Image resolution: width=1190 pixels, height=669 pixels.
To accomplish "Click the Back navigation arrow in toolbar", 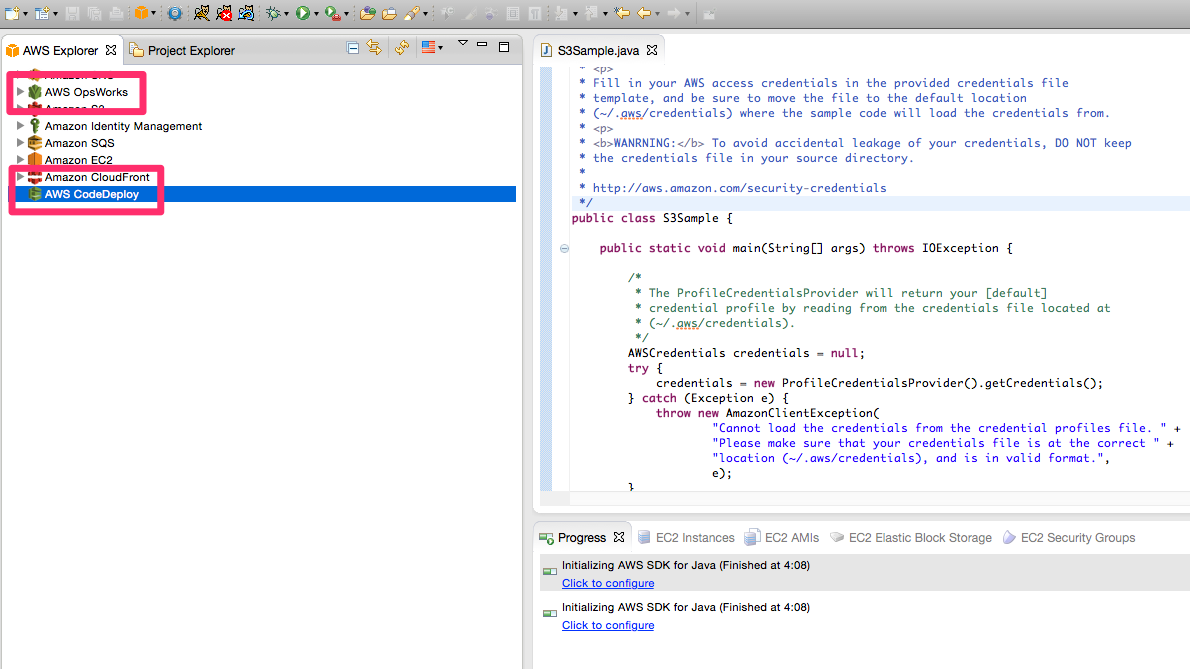I will (x=646, y=13).
